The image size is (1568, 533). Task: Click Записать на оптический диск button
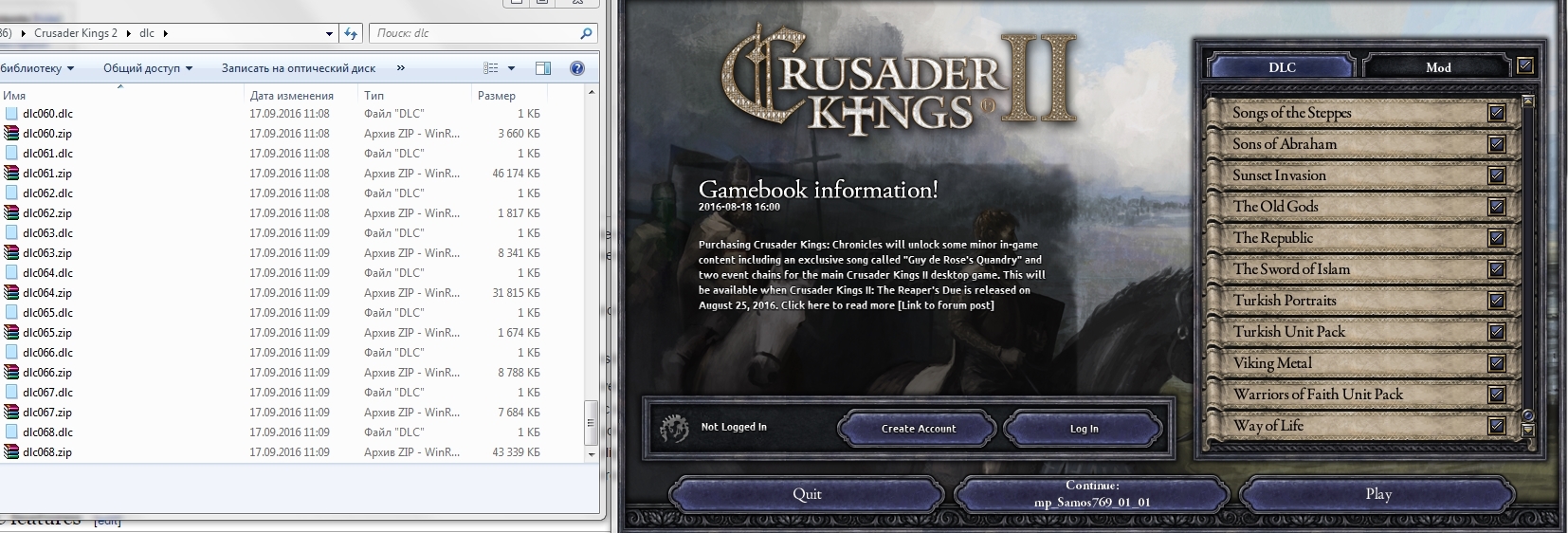(x=298, y=68)
